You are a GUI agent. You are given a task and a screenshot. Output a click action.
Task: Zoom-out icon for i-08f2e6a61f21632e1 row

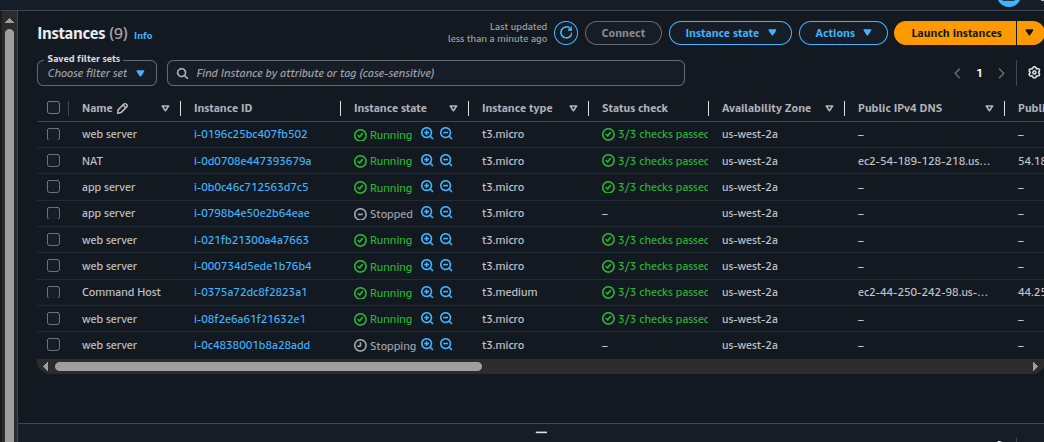click(446, 318)
